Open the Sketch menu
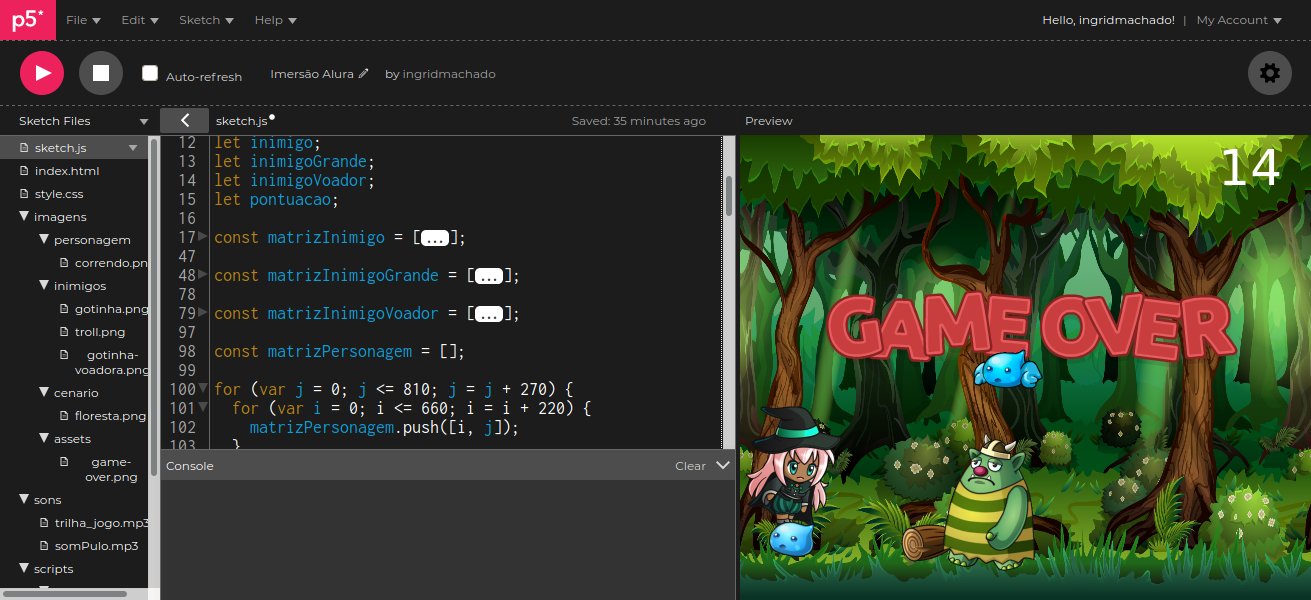 pyautogui.click(x=206, y=20)
